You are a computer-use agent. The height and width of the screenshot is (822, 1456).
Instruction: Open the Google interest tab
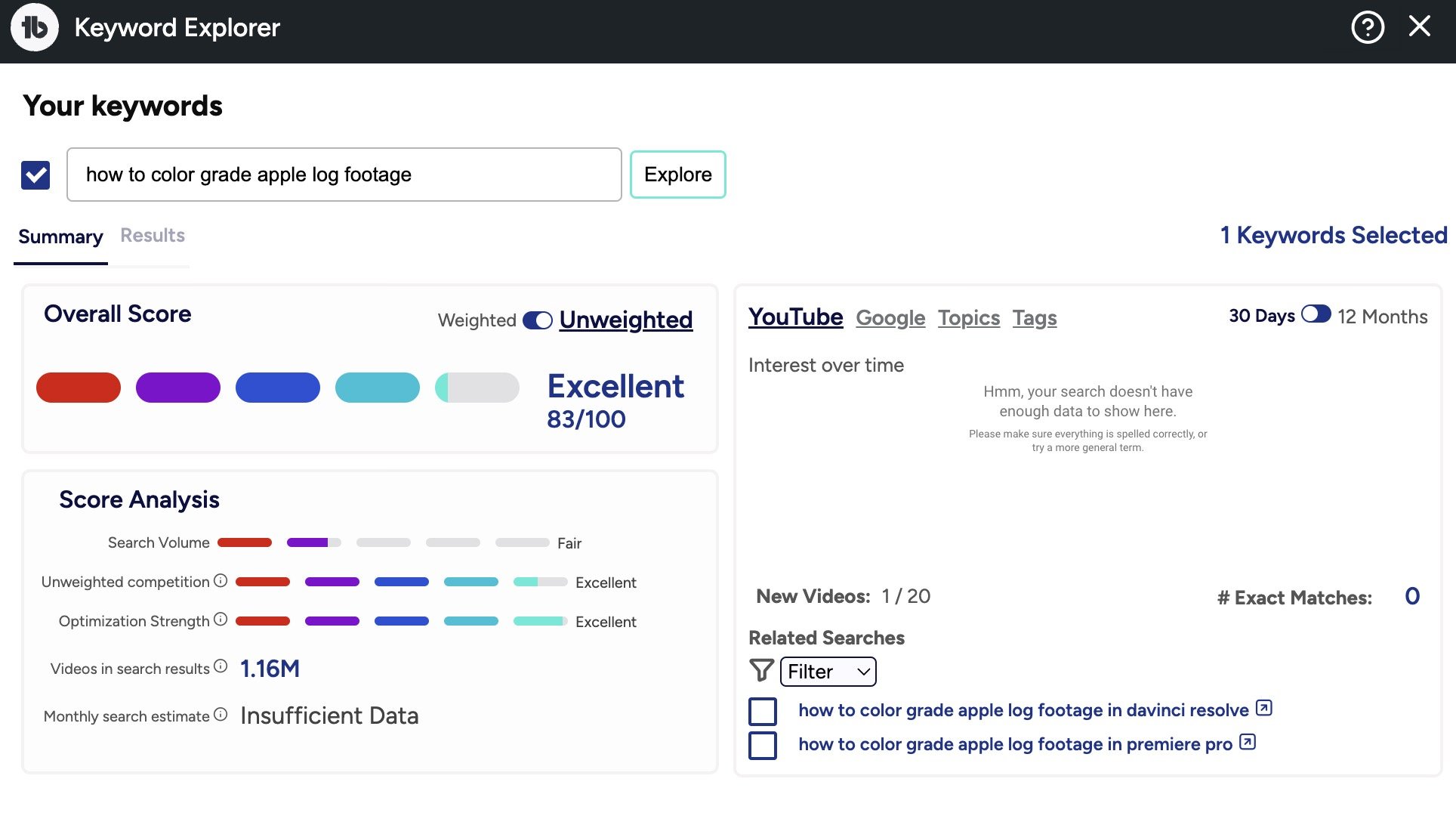(x=890, y=318)
